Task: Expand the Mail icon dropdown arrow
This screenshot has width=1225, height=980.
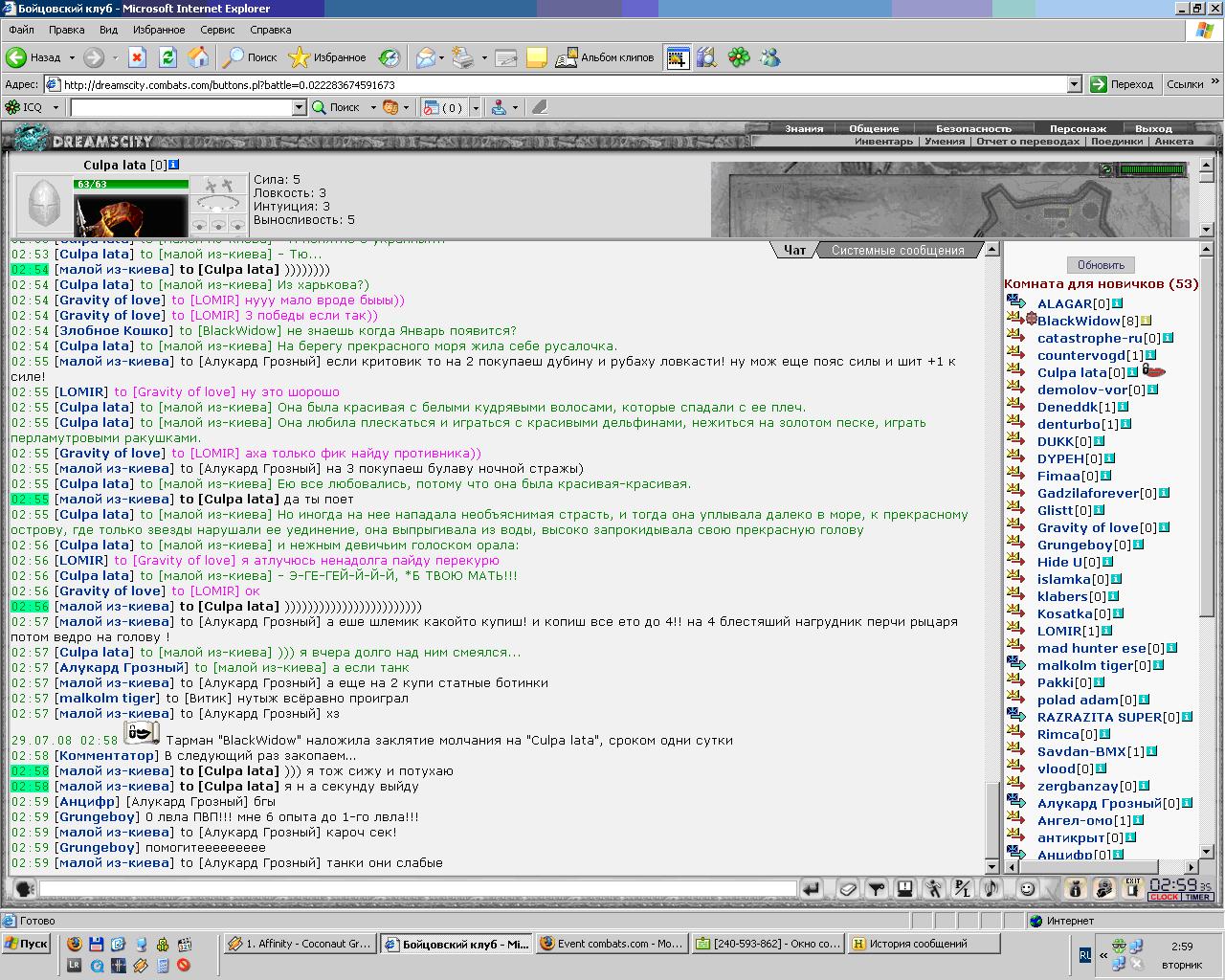Action: tap(442, 57)
